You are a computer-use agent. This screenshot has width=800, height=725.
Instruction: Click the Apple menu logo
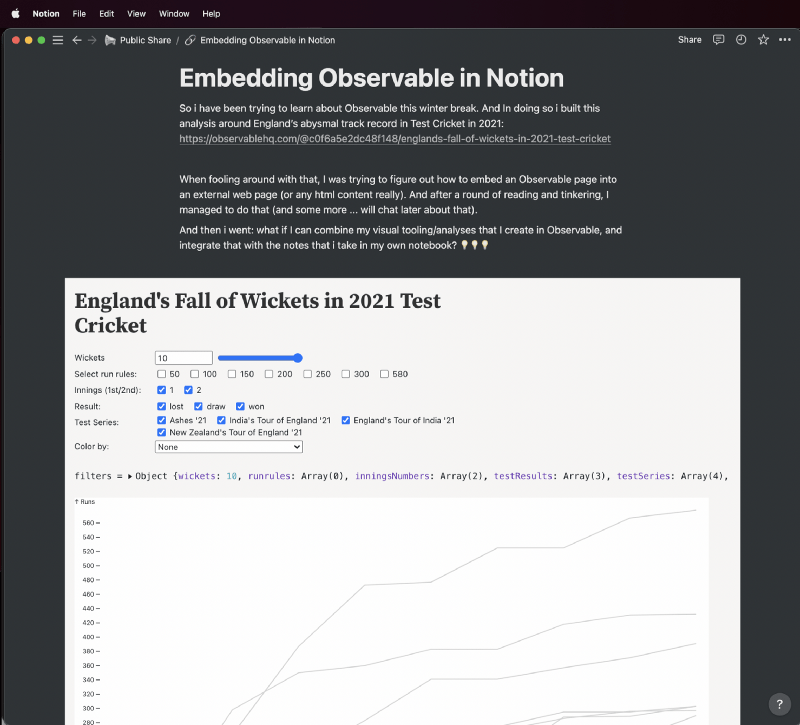[x=15, y=14]
